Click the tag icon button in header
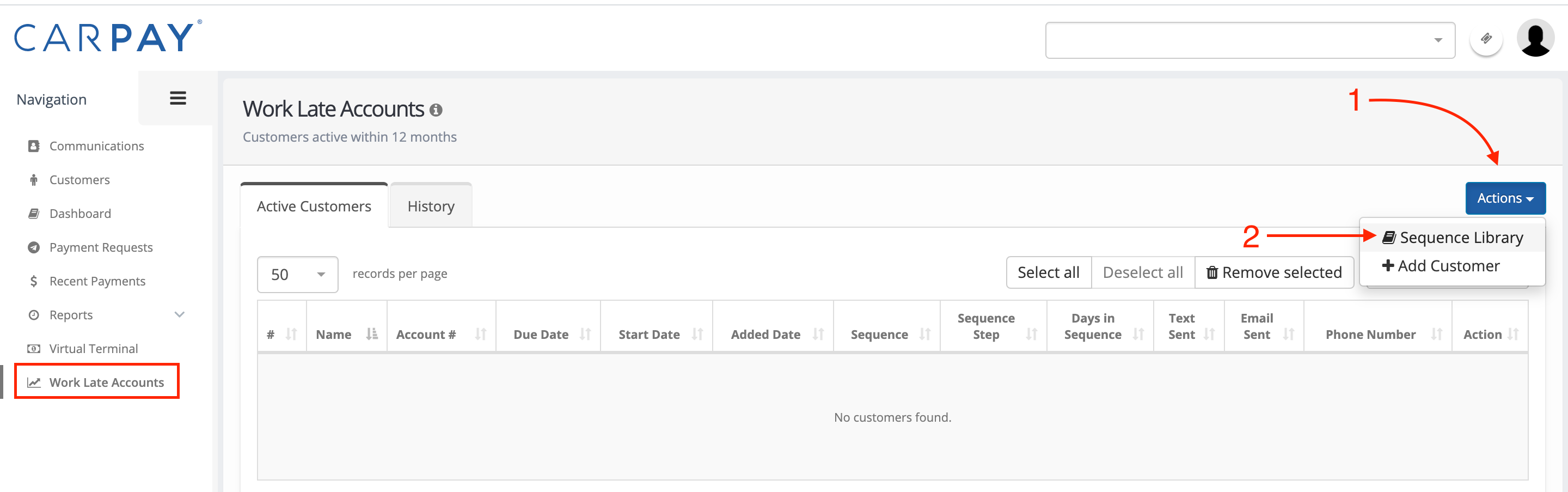This screenshot has width=1568, height=492. point(1486,39)
